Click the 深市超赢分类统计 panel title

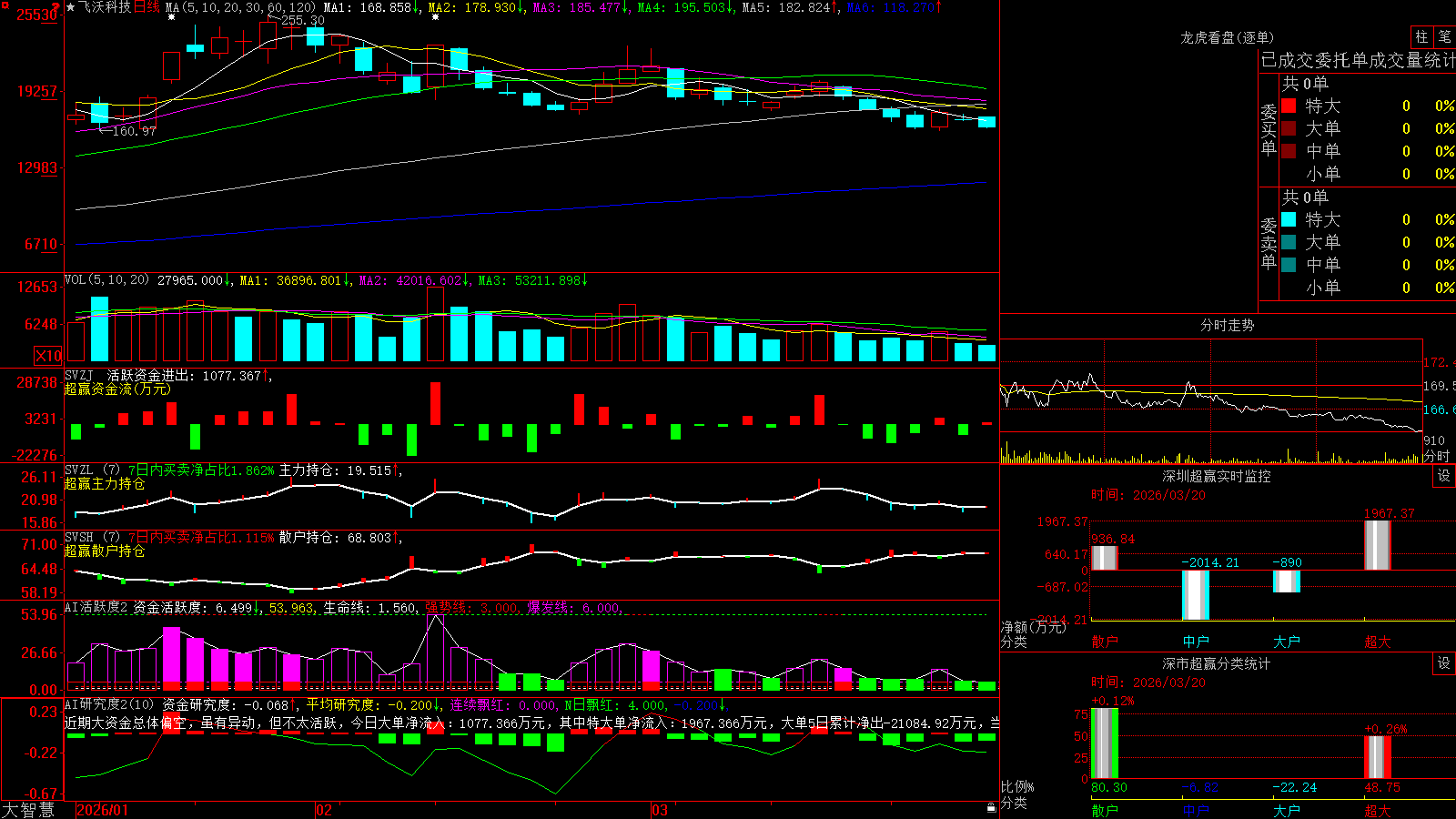pyautogui.click(x=1216, y=663)
